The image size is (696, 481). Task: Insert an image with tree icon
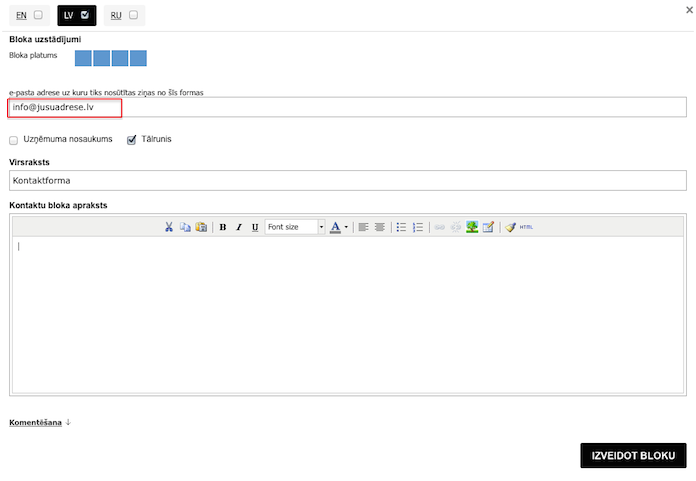472,227
